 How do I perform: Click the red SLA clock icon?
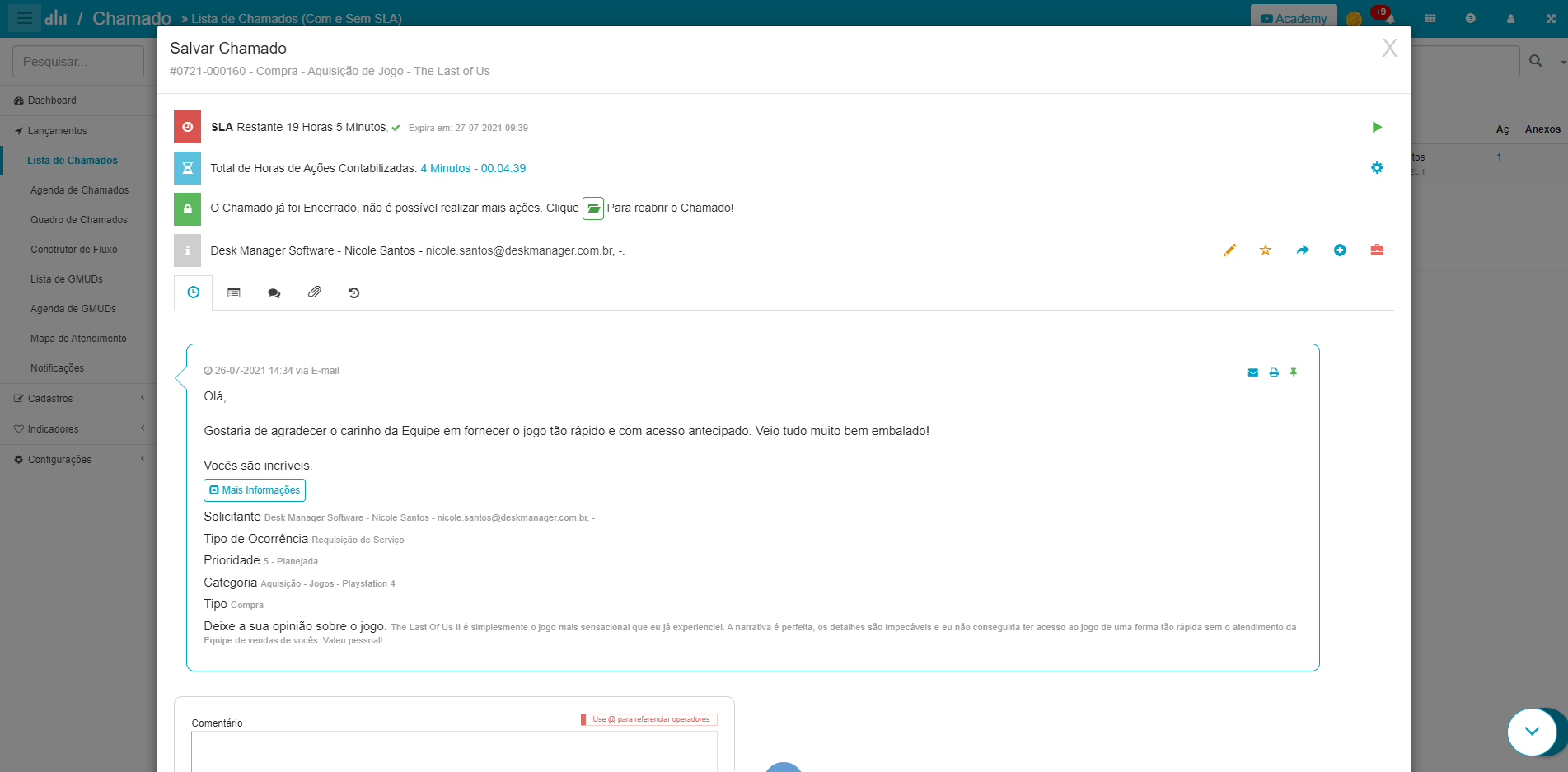coord(188,127)
